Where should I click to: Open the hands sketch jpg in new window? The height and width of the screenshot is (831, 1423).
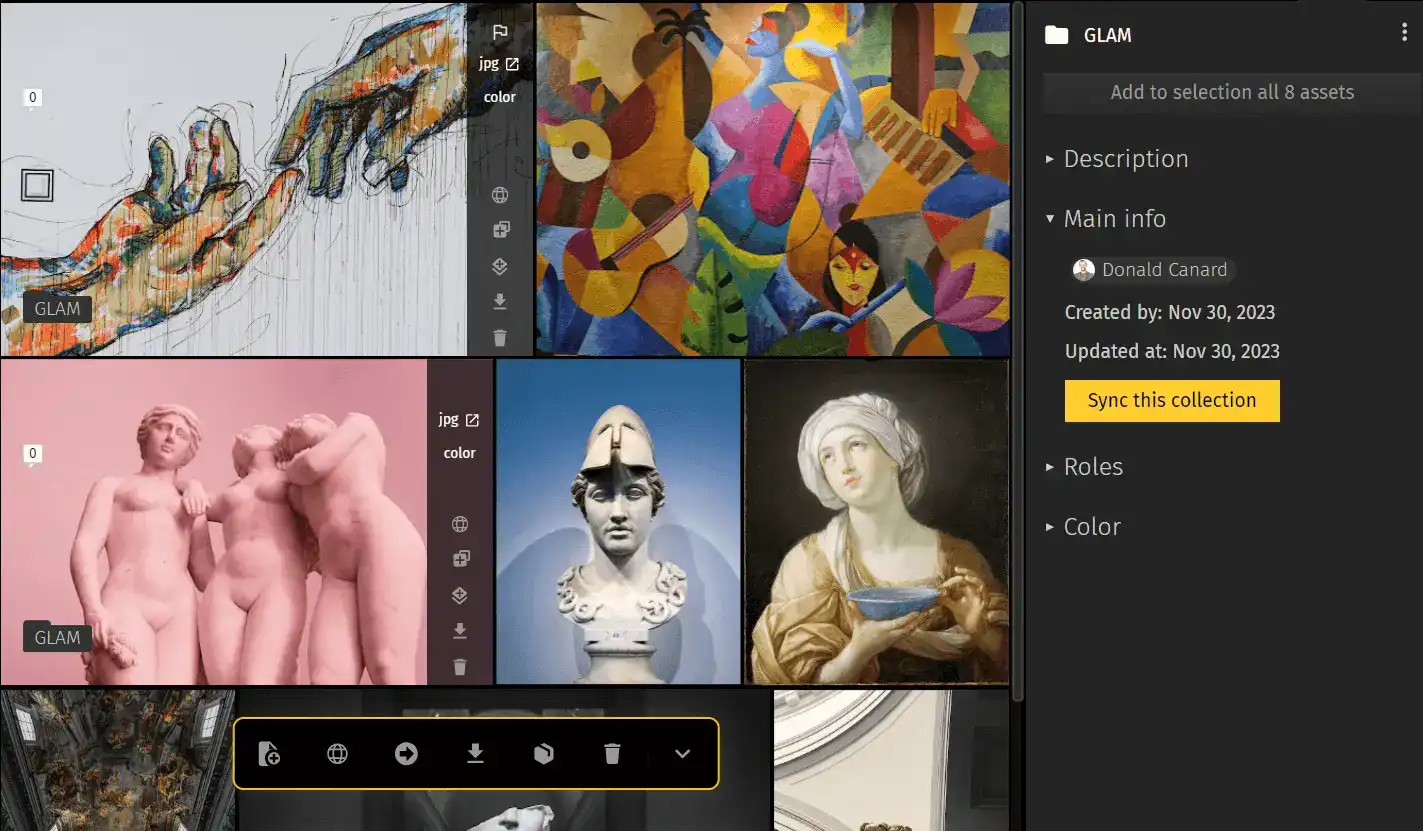[512, 64]
